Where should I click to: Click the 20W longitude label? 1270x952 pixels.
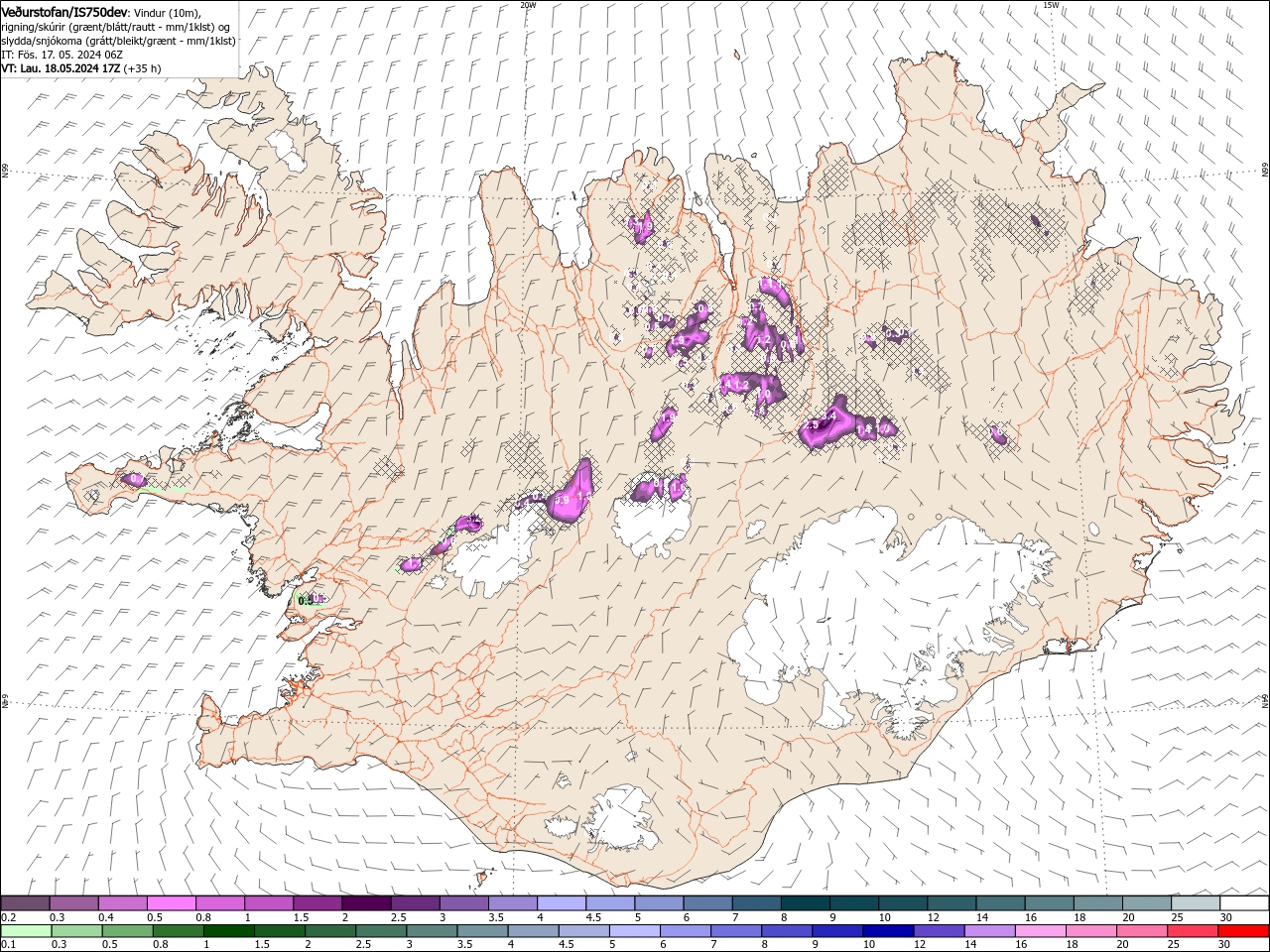[528, 5]
